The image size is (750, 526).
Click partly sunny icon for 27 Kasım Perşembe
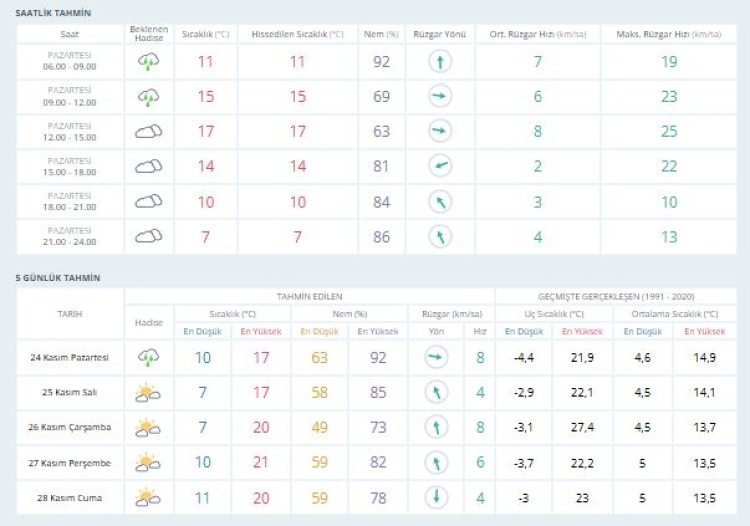click(148, 462)
